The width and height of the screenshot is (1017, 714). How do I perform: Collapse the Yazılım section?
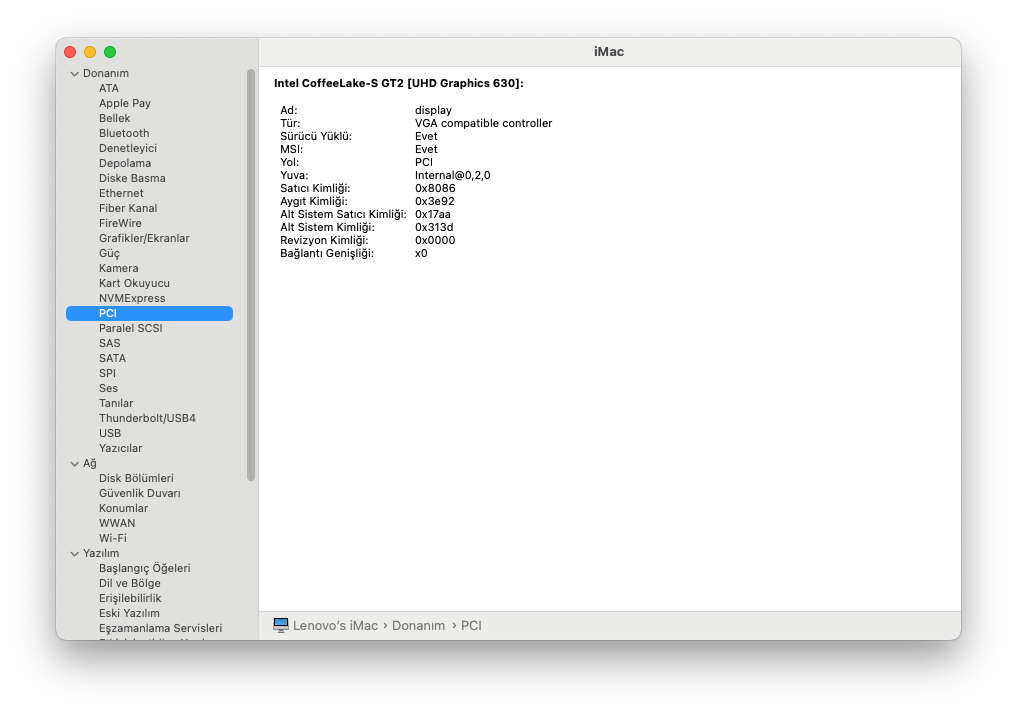(75, 554)
